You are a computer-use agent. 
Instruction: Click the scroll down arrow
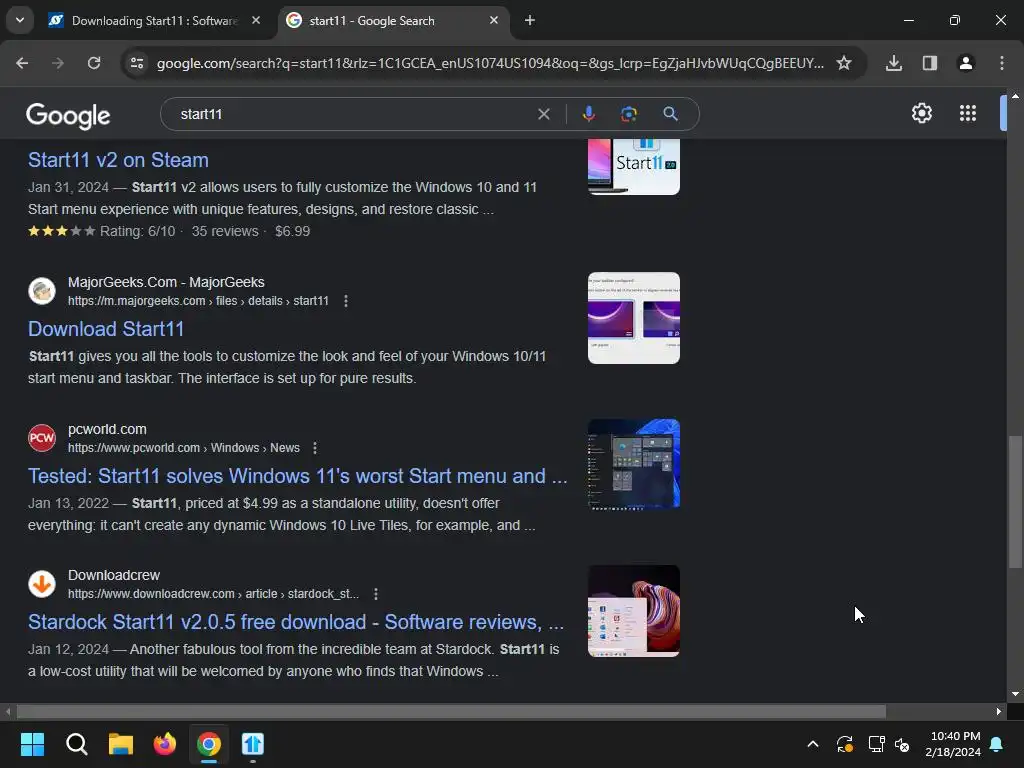click(x=1015, y=694)
